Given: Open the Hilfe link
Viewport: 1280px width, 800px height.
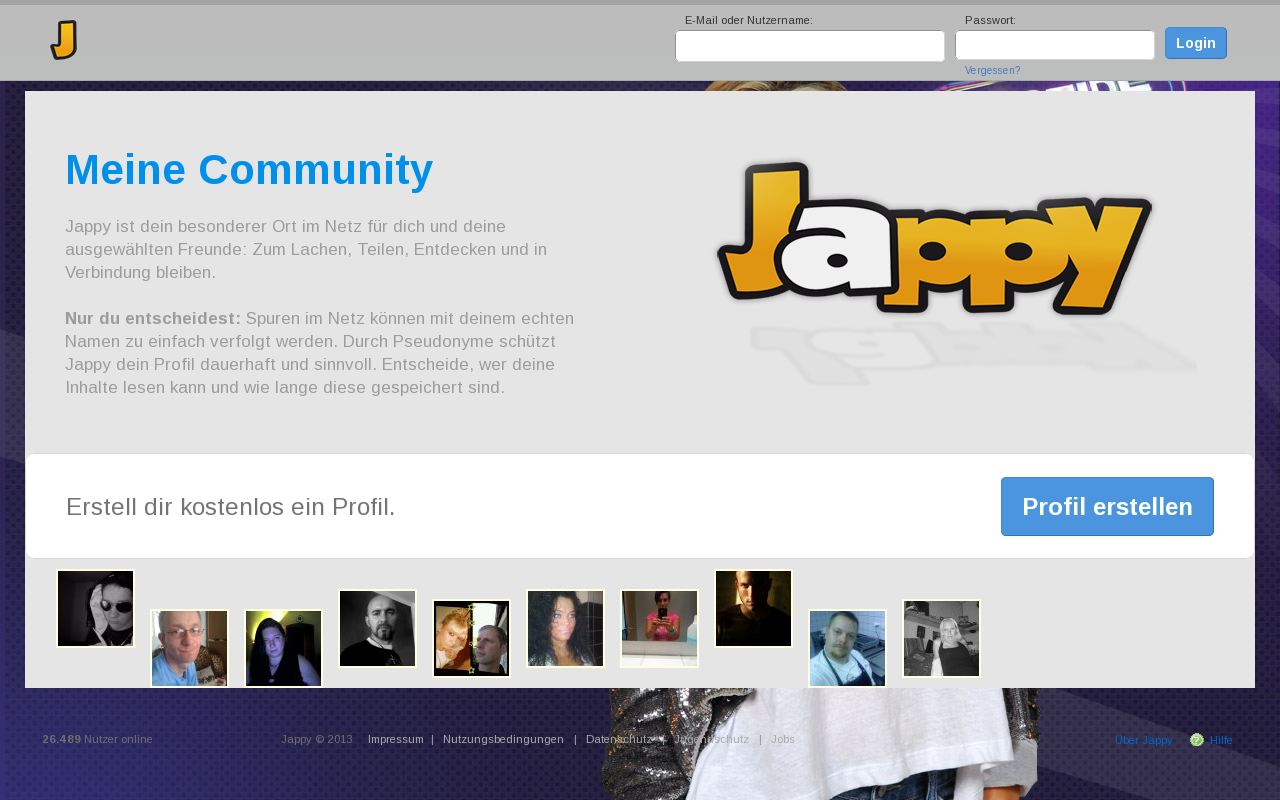Looking at the screenshot, I should 1221,740.
